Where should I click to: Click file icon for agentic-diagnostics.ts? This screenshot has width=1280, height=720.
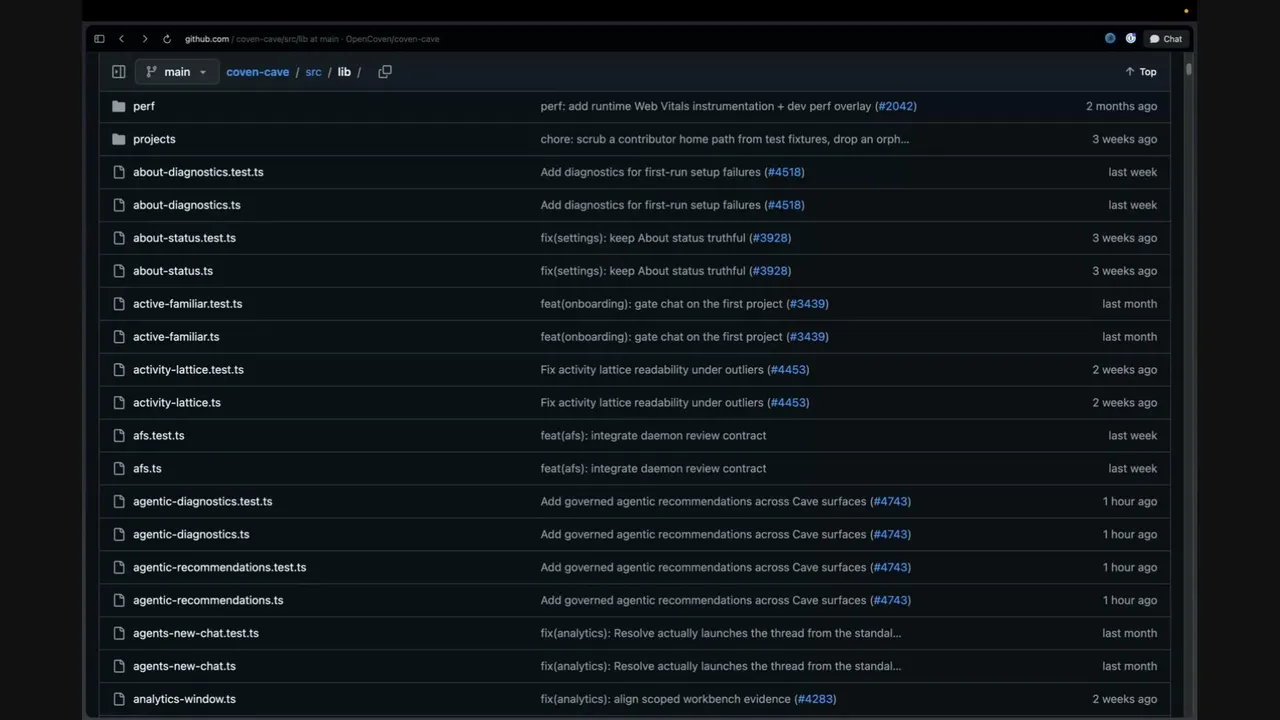point(119,535)
